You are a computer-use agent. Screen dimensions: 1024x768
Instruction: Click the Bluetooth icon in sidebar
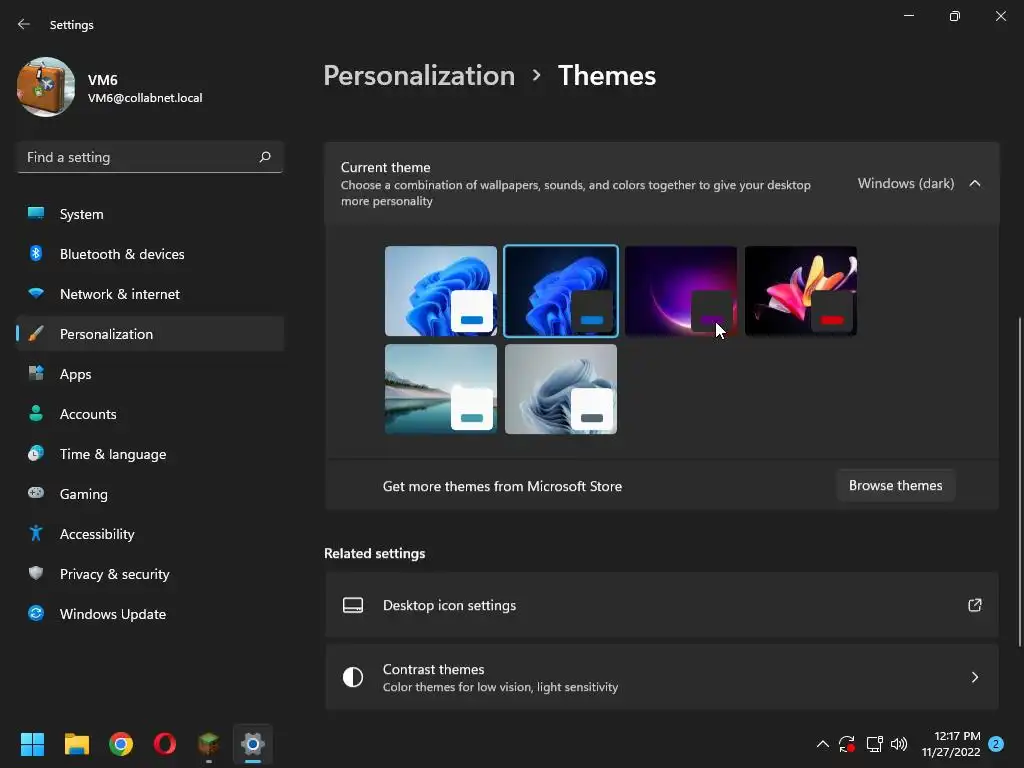pos(36,253)
